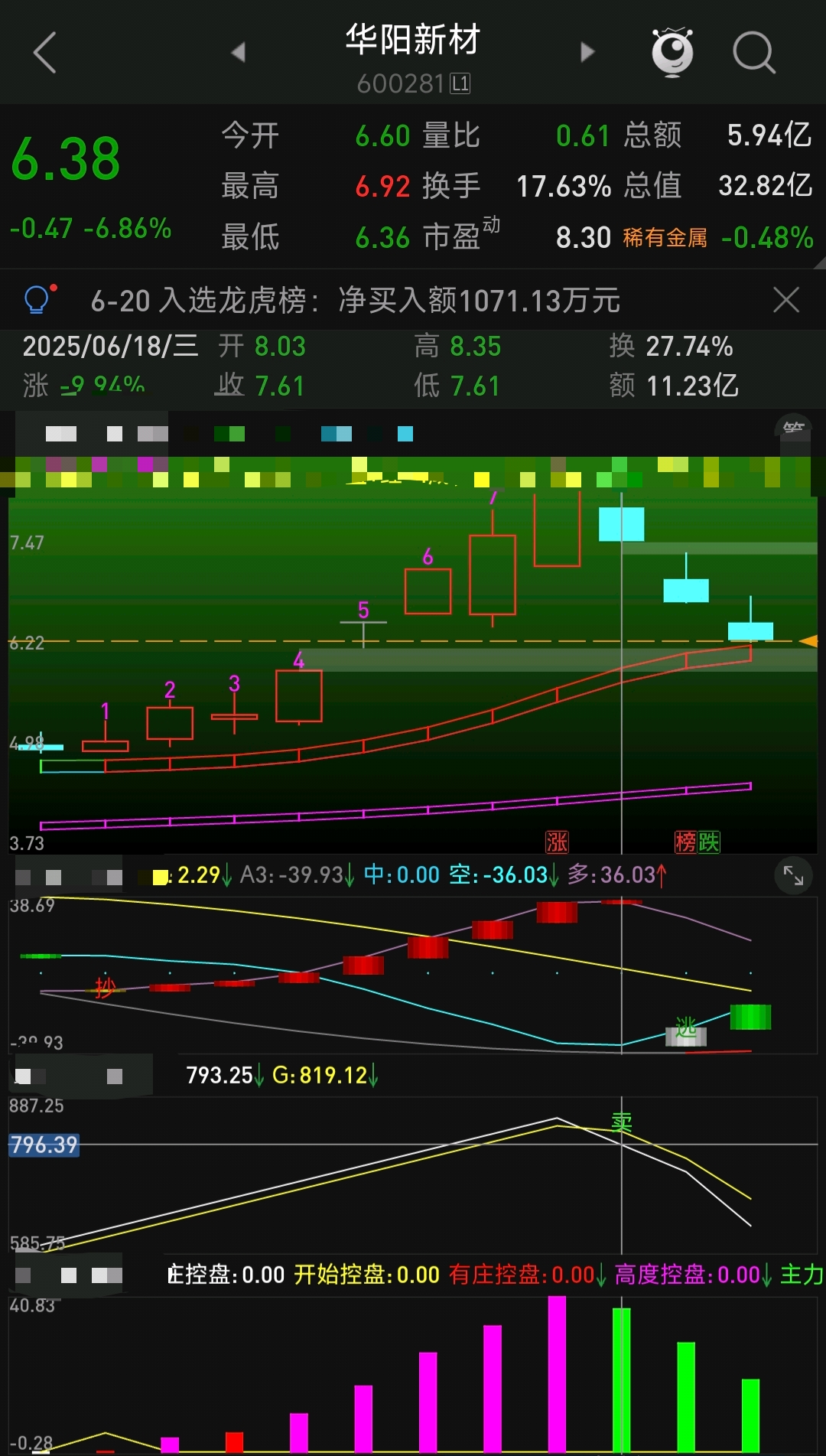Tap the stock code 600281
This screenshot has width=826, height=1456.
click(401, 83)
